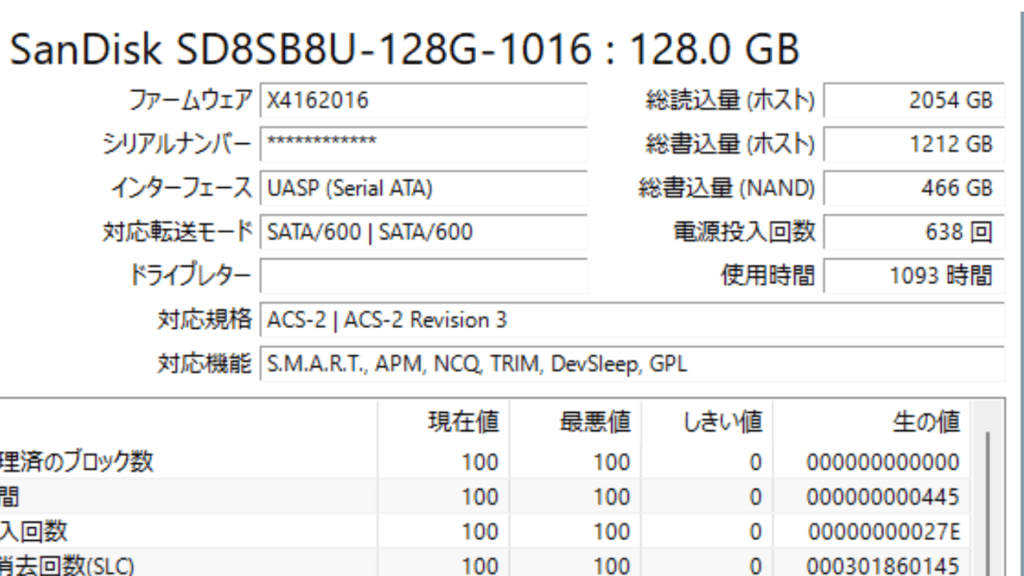Click the 総書込量 (NAND) label
This screenshot has width=1024, height=576.
tap(727, 188)
